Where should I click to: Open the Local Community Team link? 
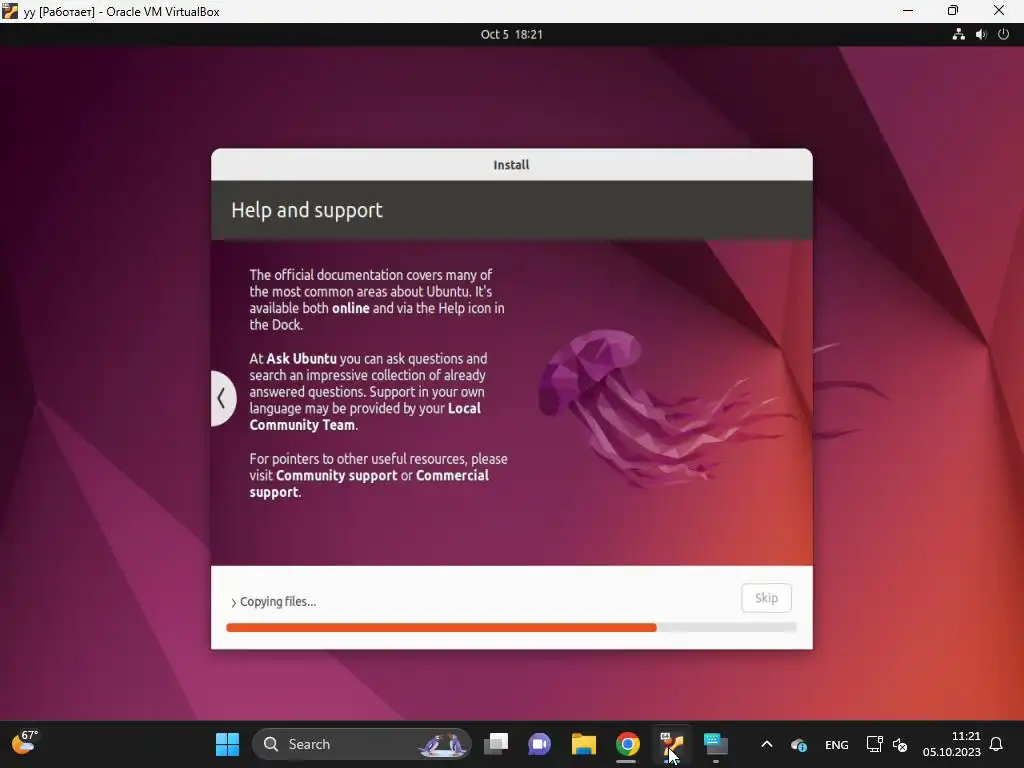coord(365,417)
